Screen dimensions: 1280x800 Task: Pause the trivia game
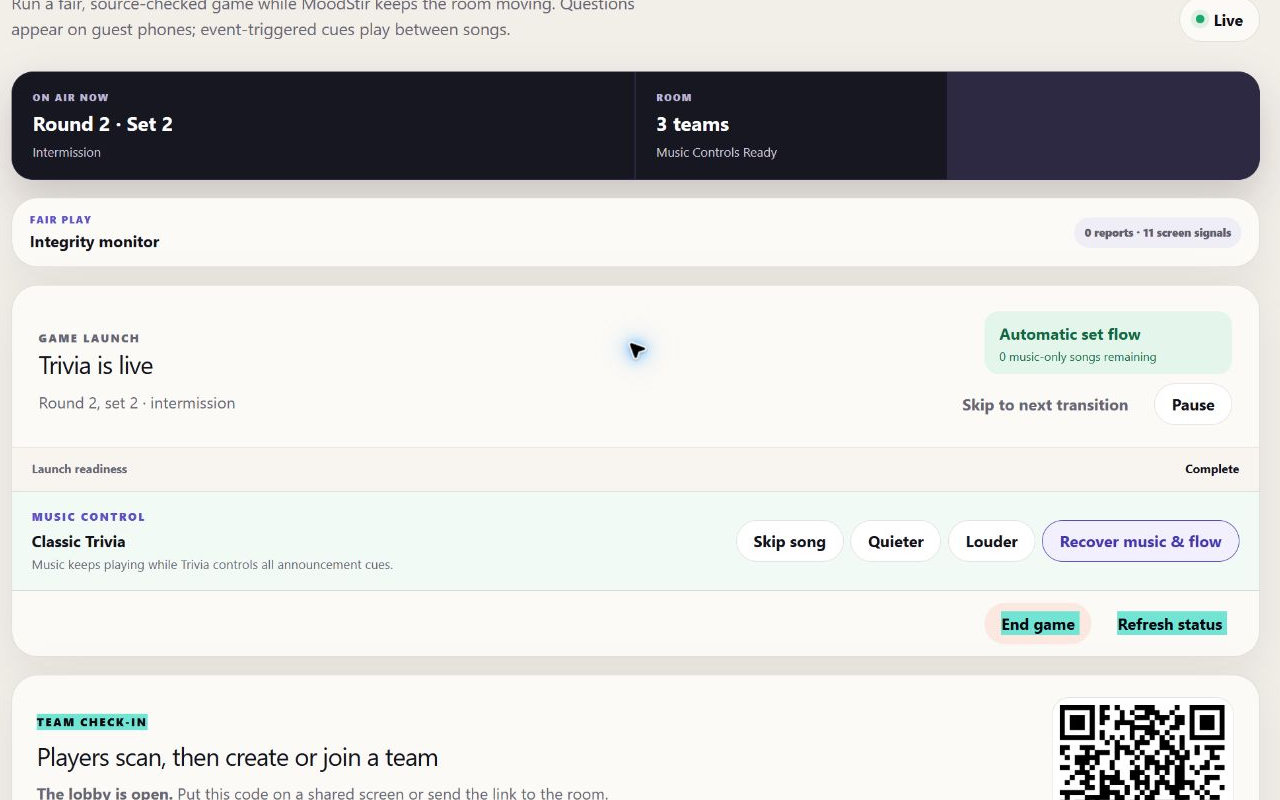[1193, 405]
